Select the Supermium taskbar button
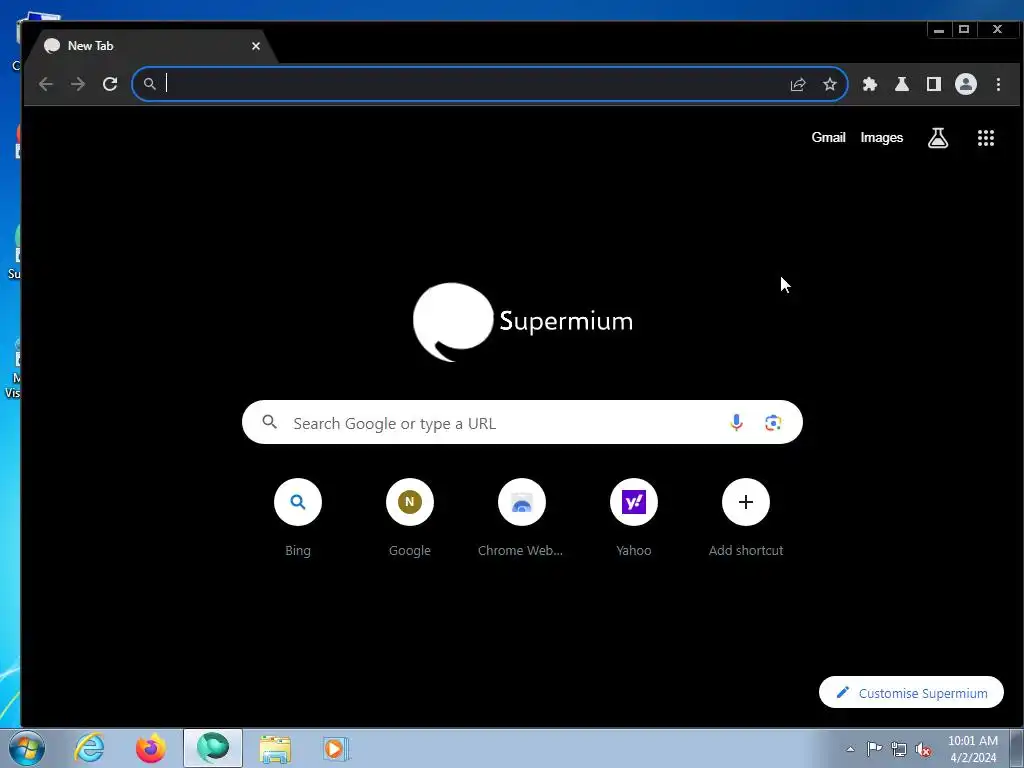The image size is (1024, 768). (x=213, y=748)
